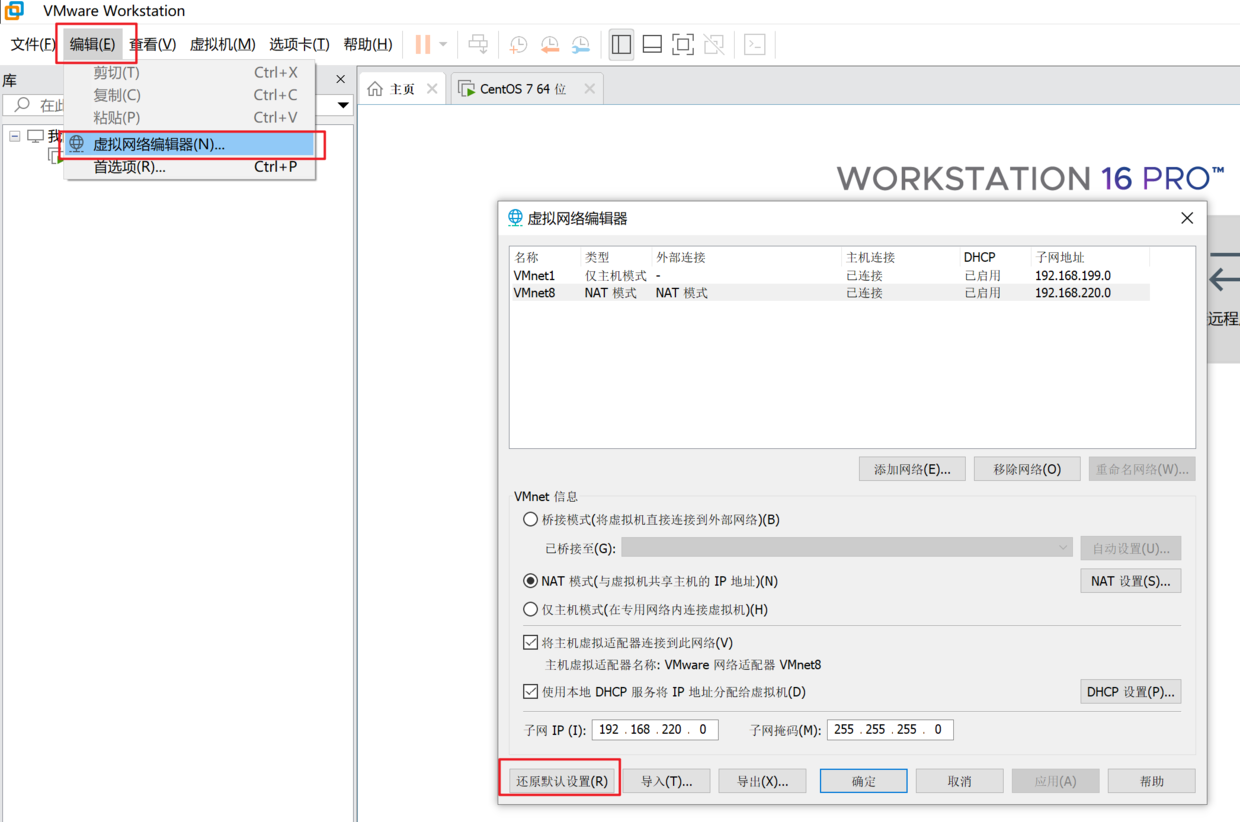This screenshot has height=822, width=1240.
Task: Open the library search dropdown arrow
Action: point(343,105)
